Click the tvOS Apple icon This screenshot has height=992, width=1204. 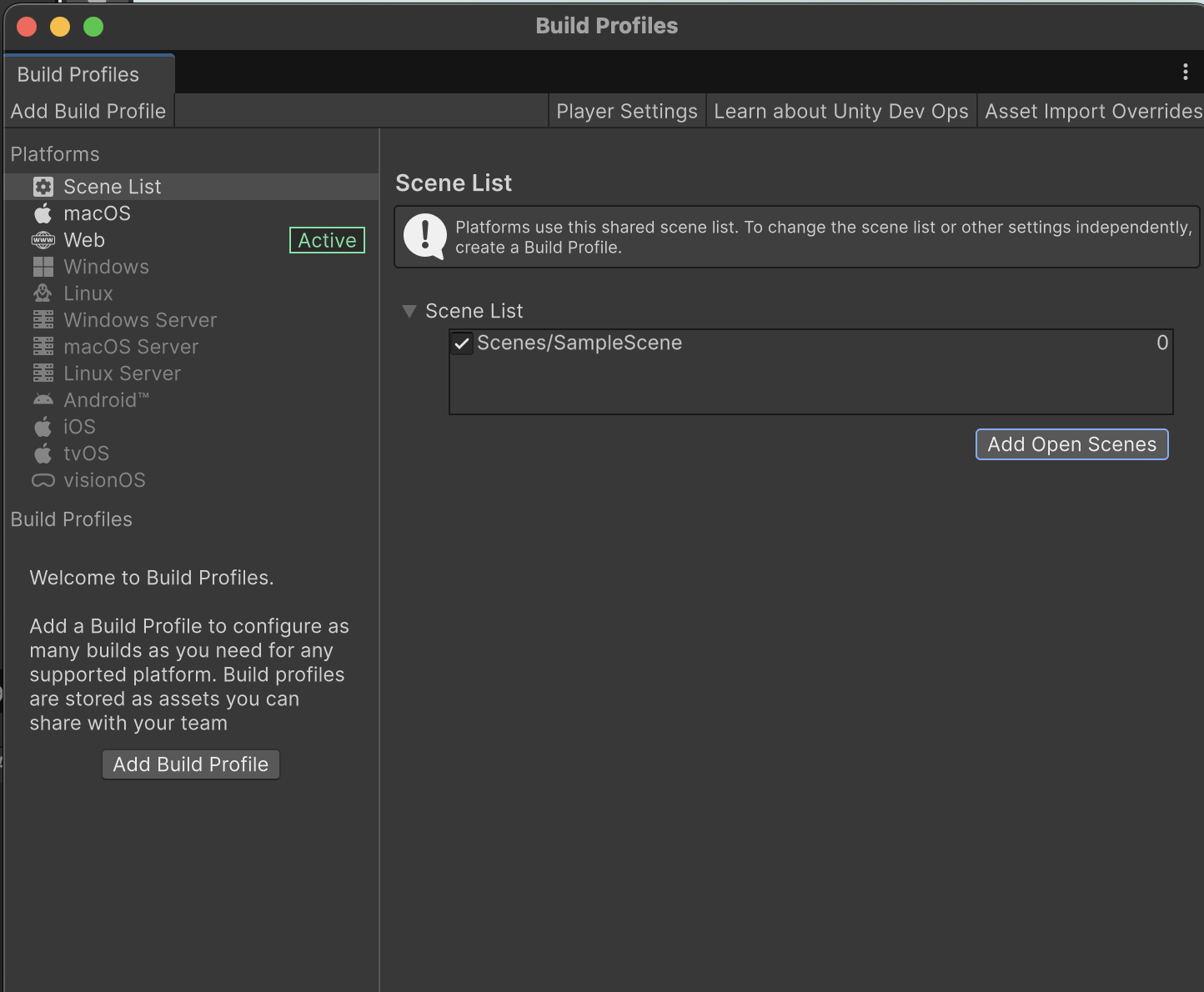pos(43,453)
